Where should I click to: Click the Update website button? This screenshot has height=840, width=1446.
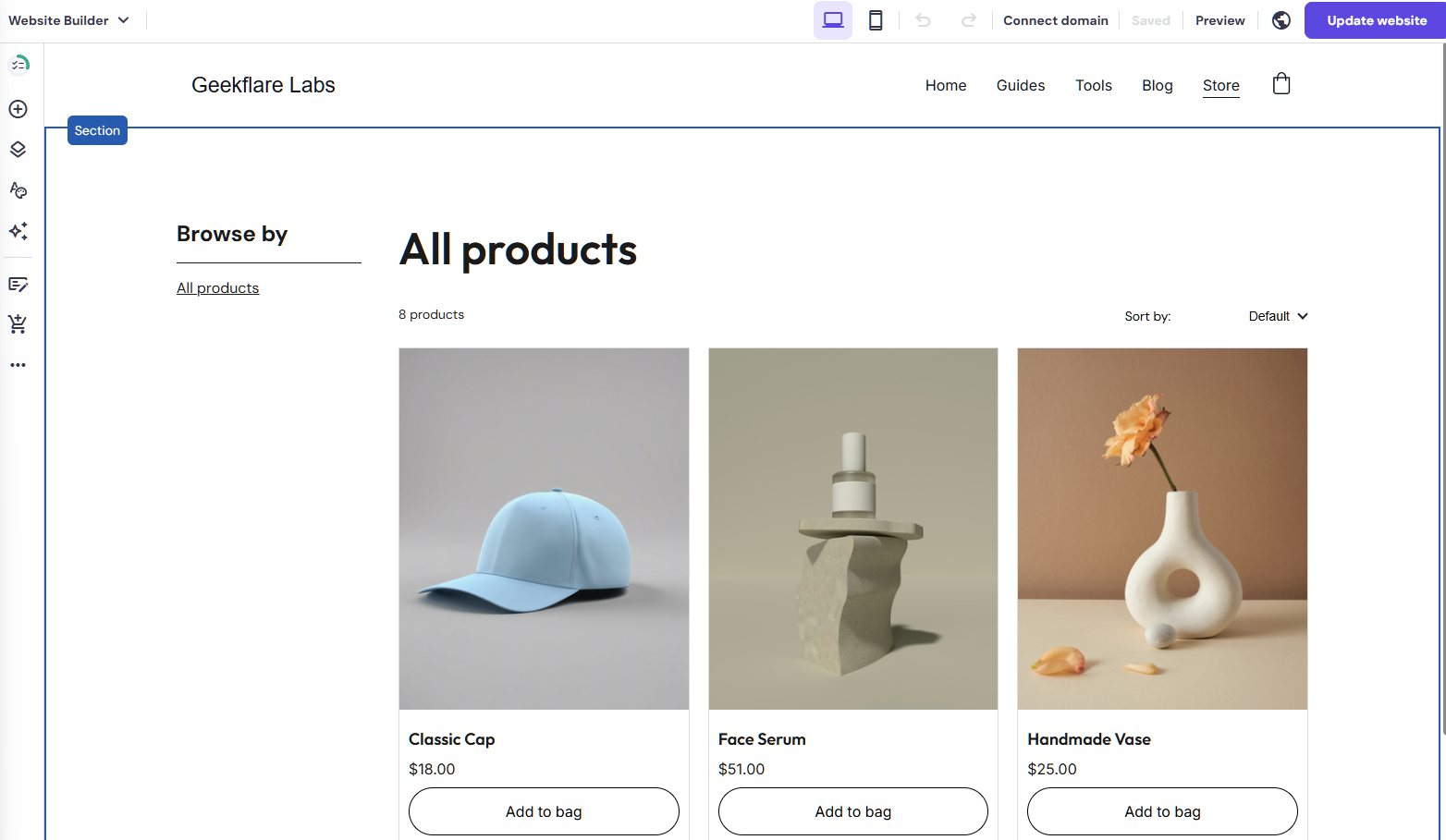click(1376, 20)
